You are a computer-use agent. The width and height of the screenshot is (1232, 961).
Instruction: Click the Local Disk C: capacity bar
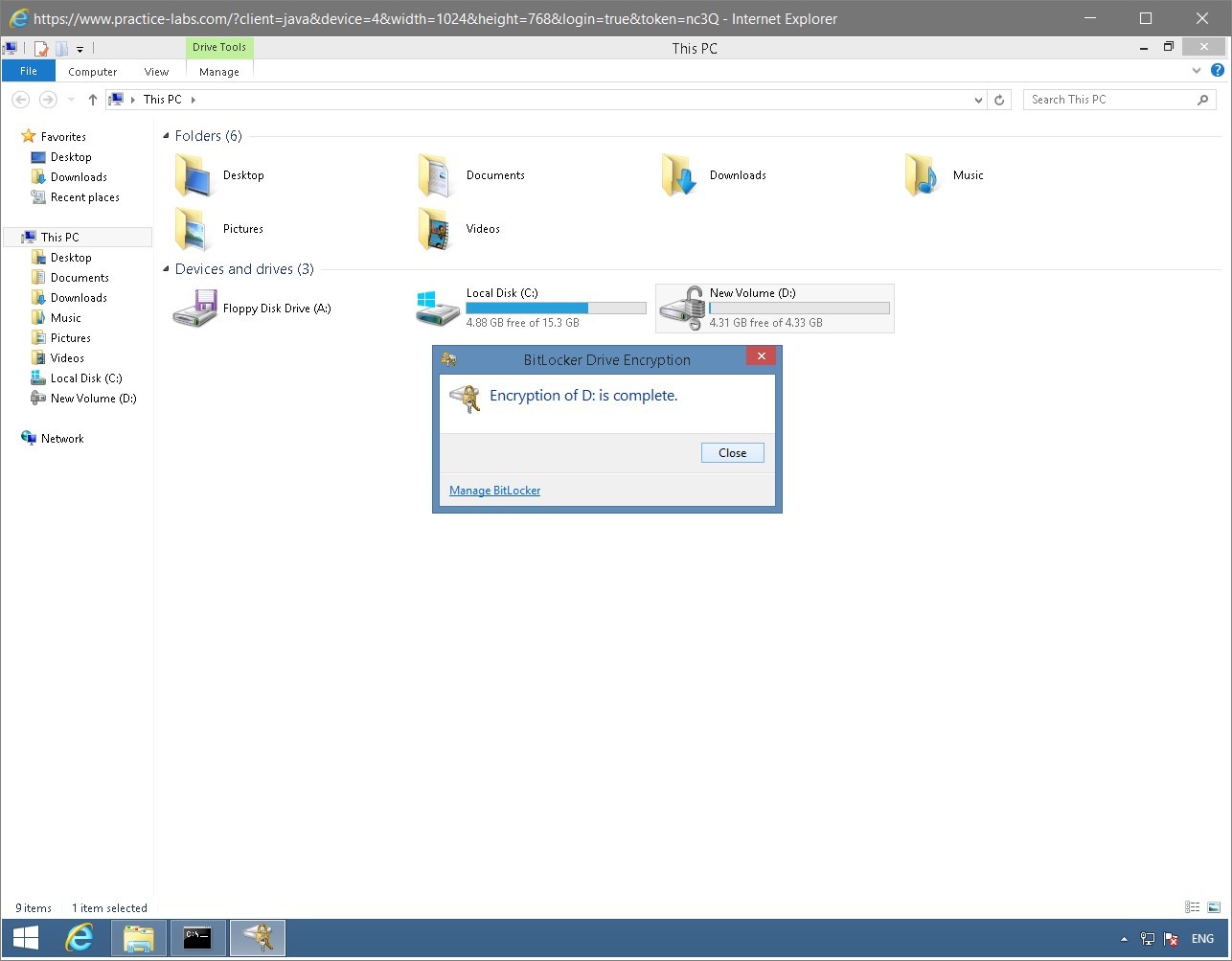point(556,308)
